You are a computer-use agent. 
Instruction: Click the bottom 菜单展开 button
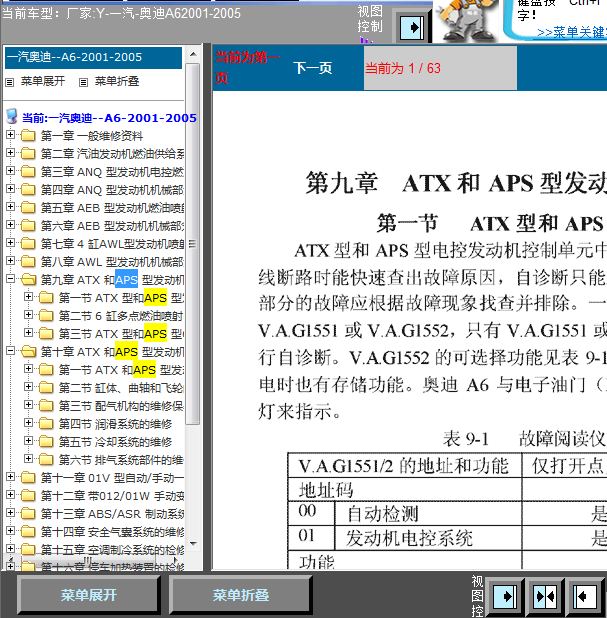pos(88,595)
